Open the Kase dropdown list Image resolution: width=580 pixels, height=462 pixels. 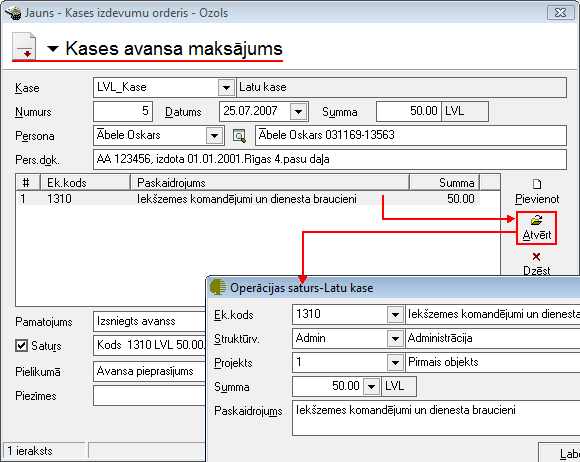(226, 88)
